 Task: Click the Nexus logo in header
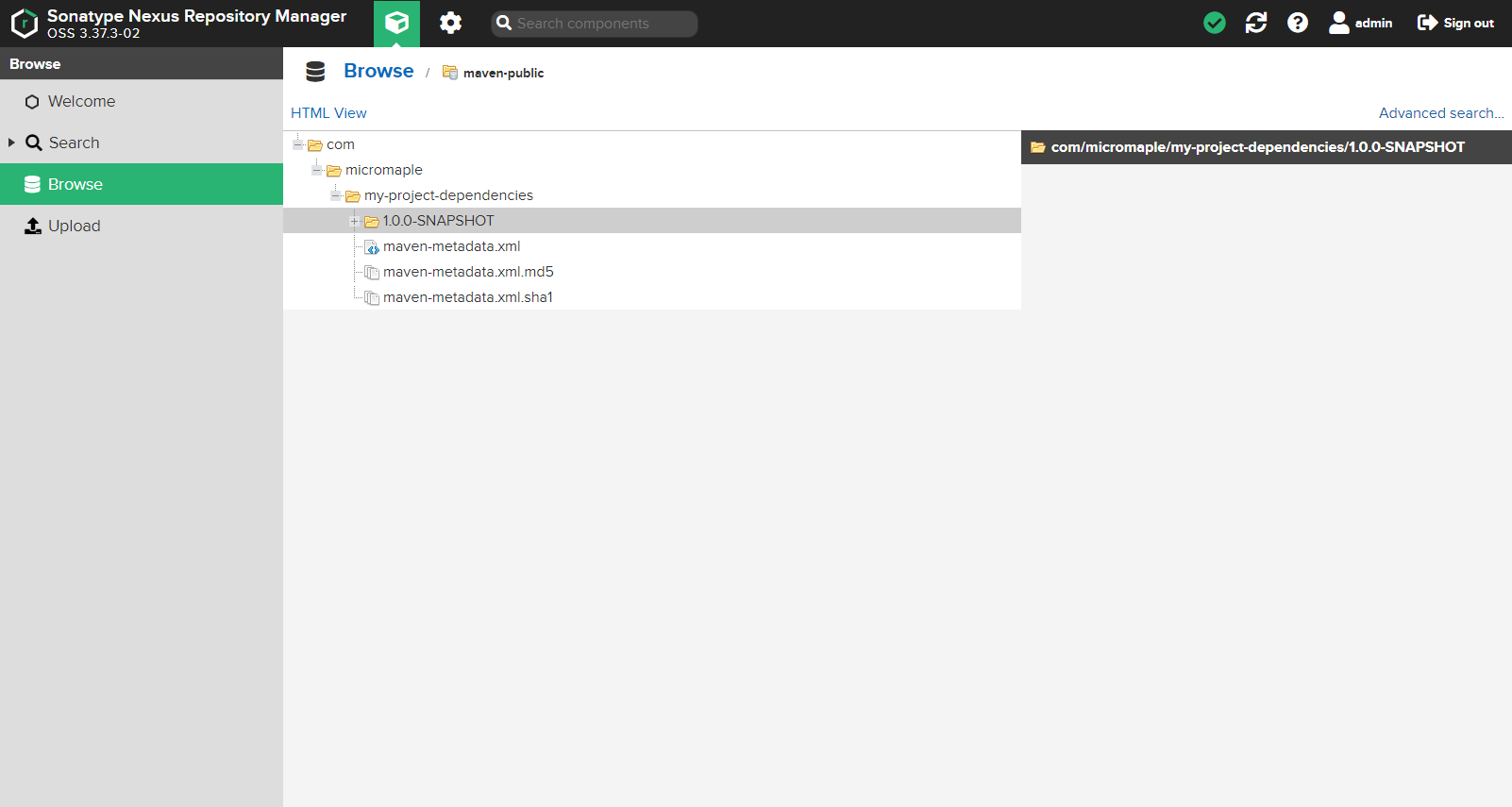25,24
